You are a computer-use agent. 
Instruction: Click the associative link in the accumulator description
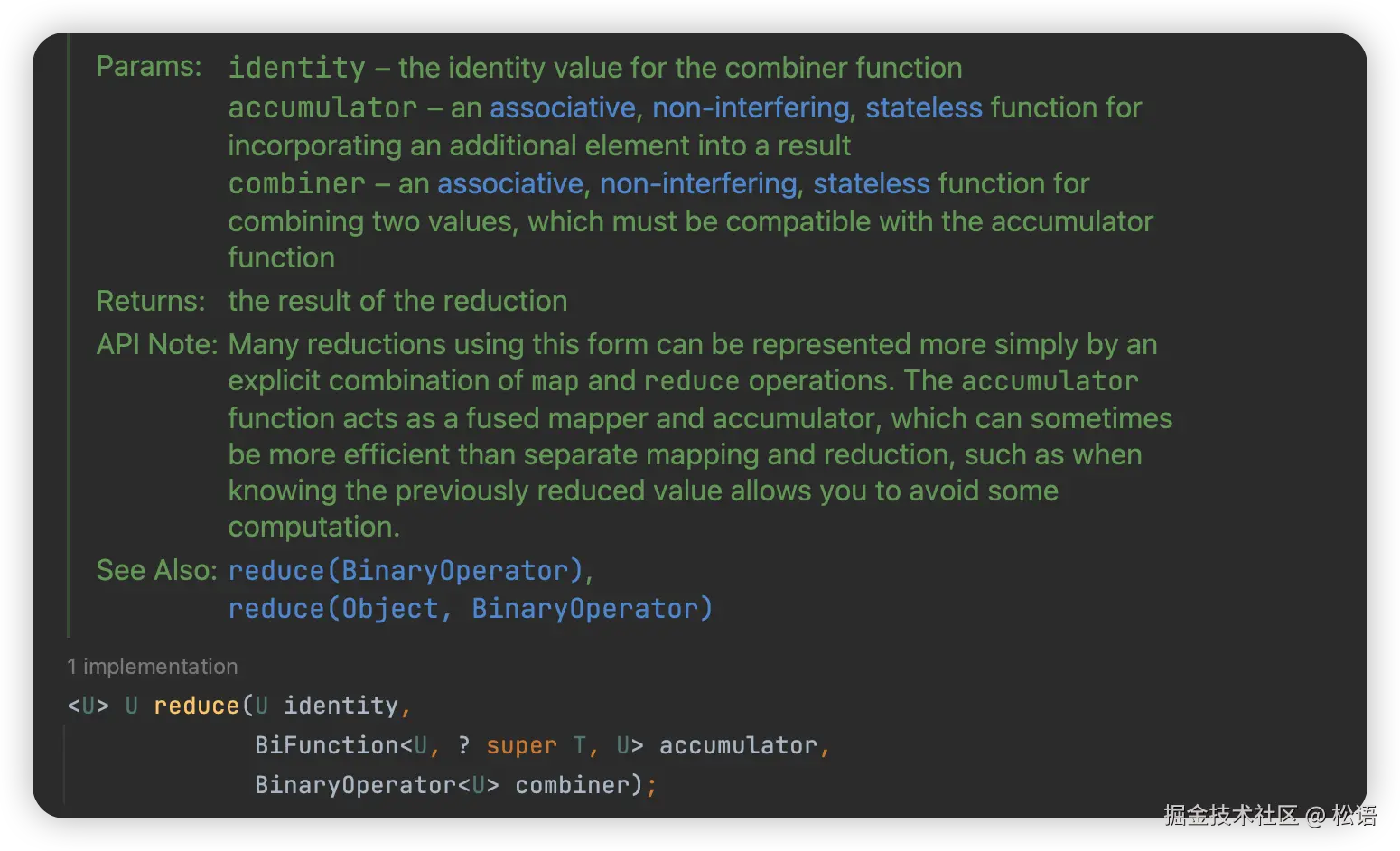[562, 108]
